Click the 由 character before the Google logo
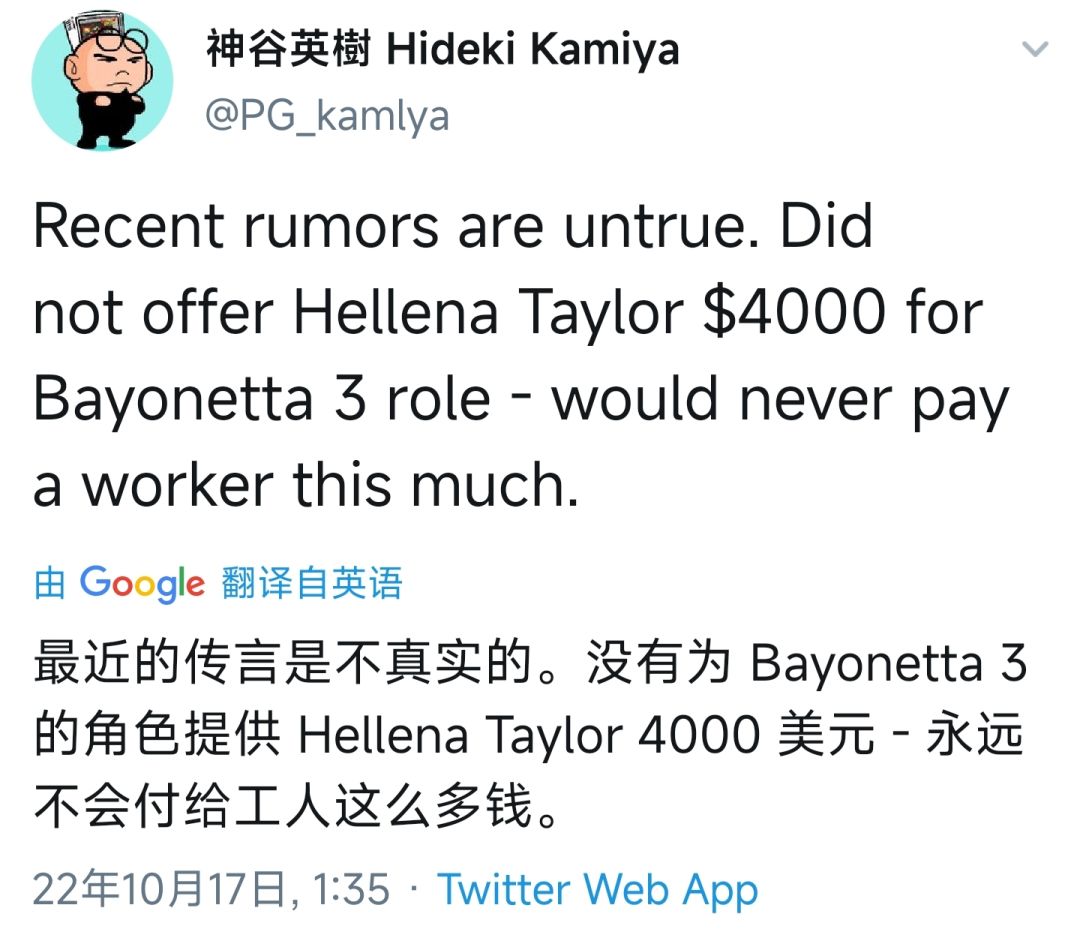 point(50,583)
